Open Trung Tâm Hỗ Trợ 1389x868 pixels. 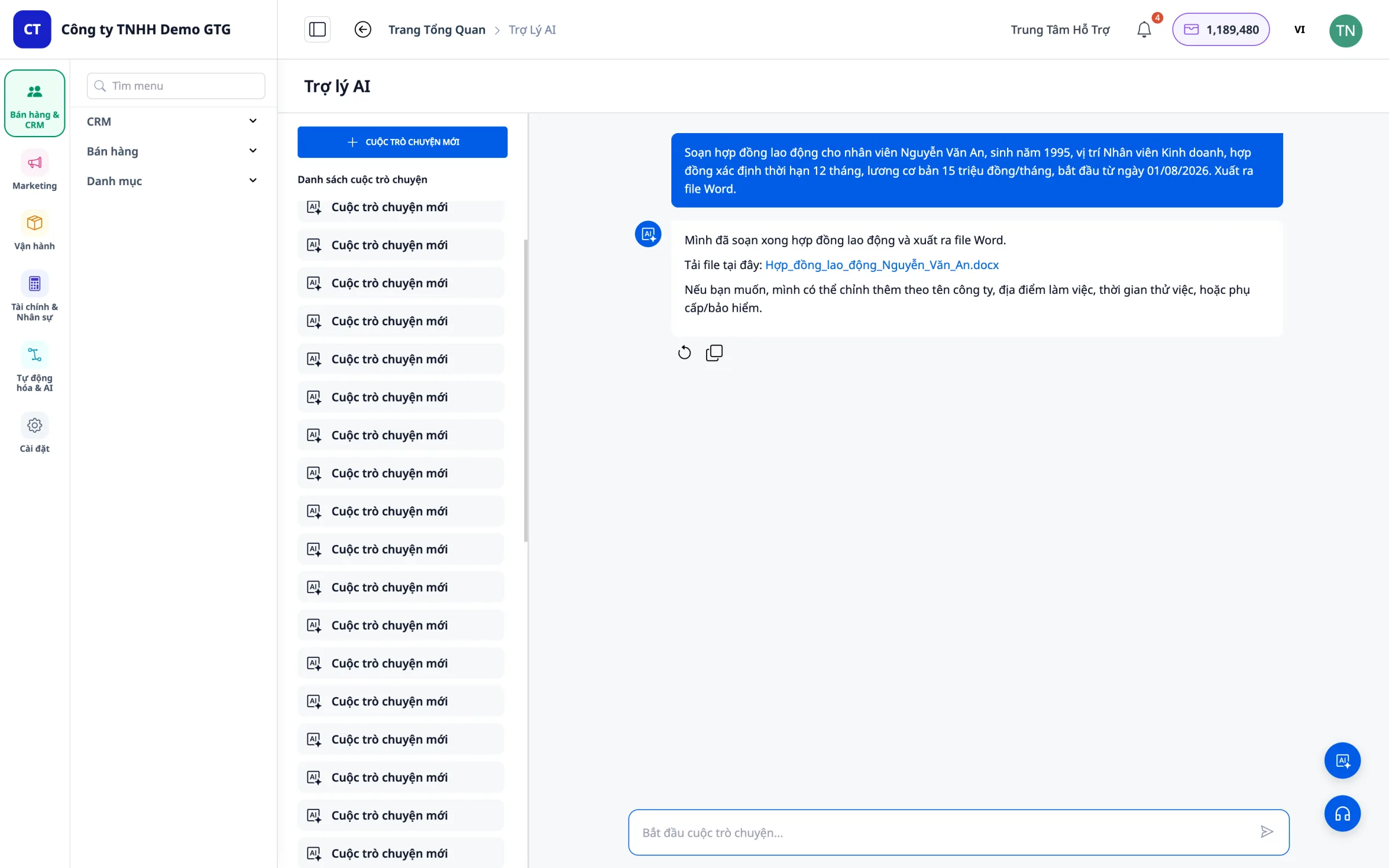[x=1060, y=30]
